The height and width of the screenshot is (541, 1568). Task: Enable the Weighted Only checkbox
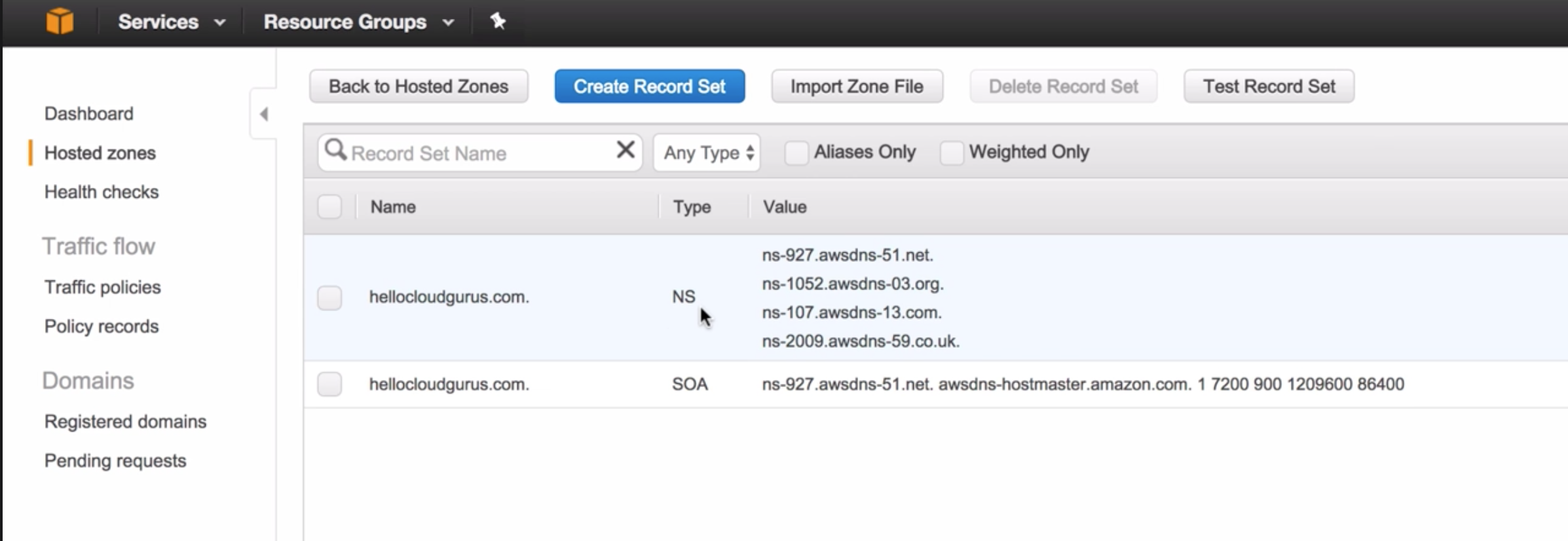click(952, 153)
